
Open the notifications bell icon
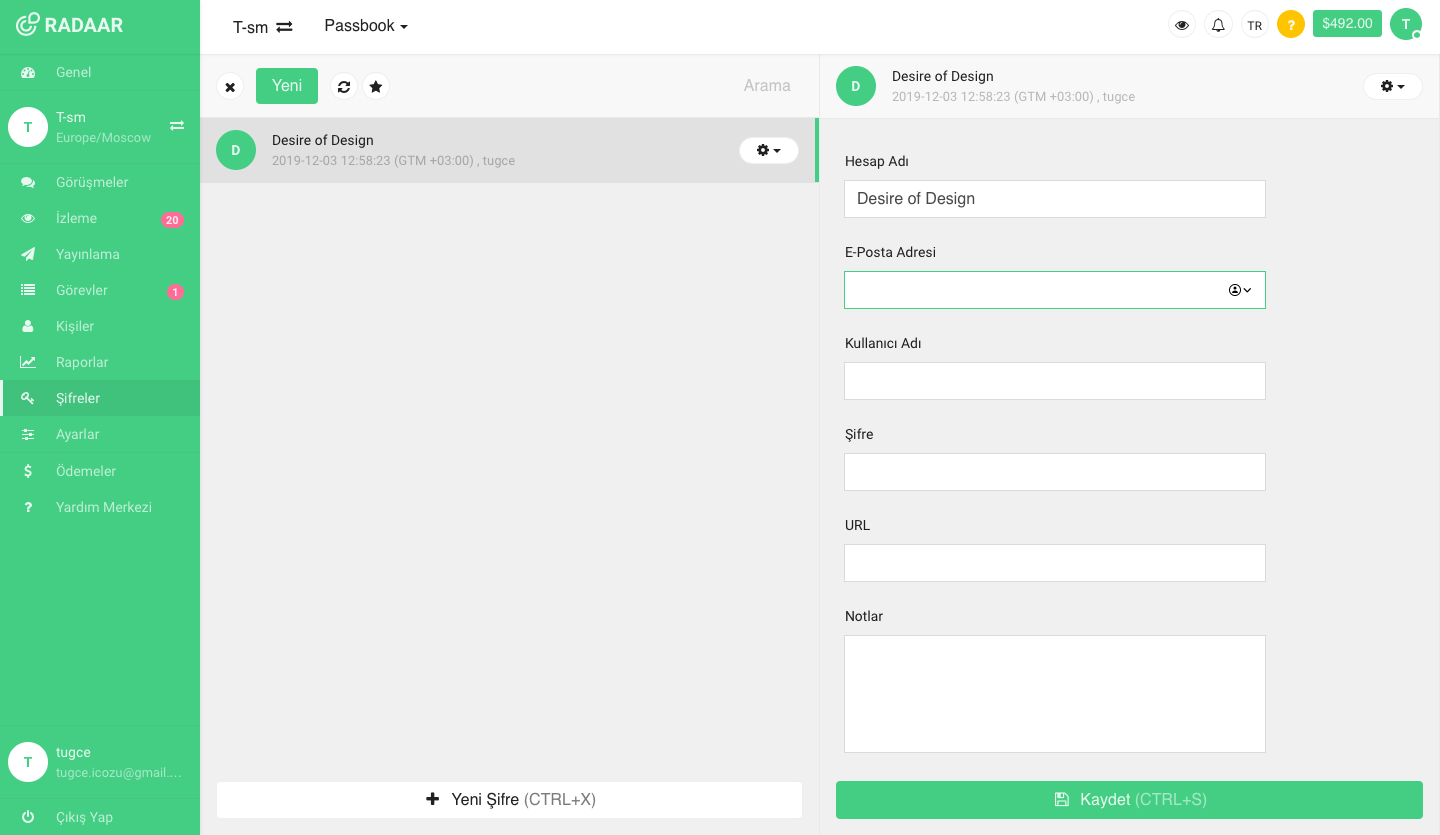[x=1218, y=25]
